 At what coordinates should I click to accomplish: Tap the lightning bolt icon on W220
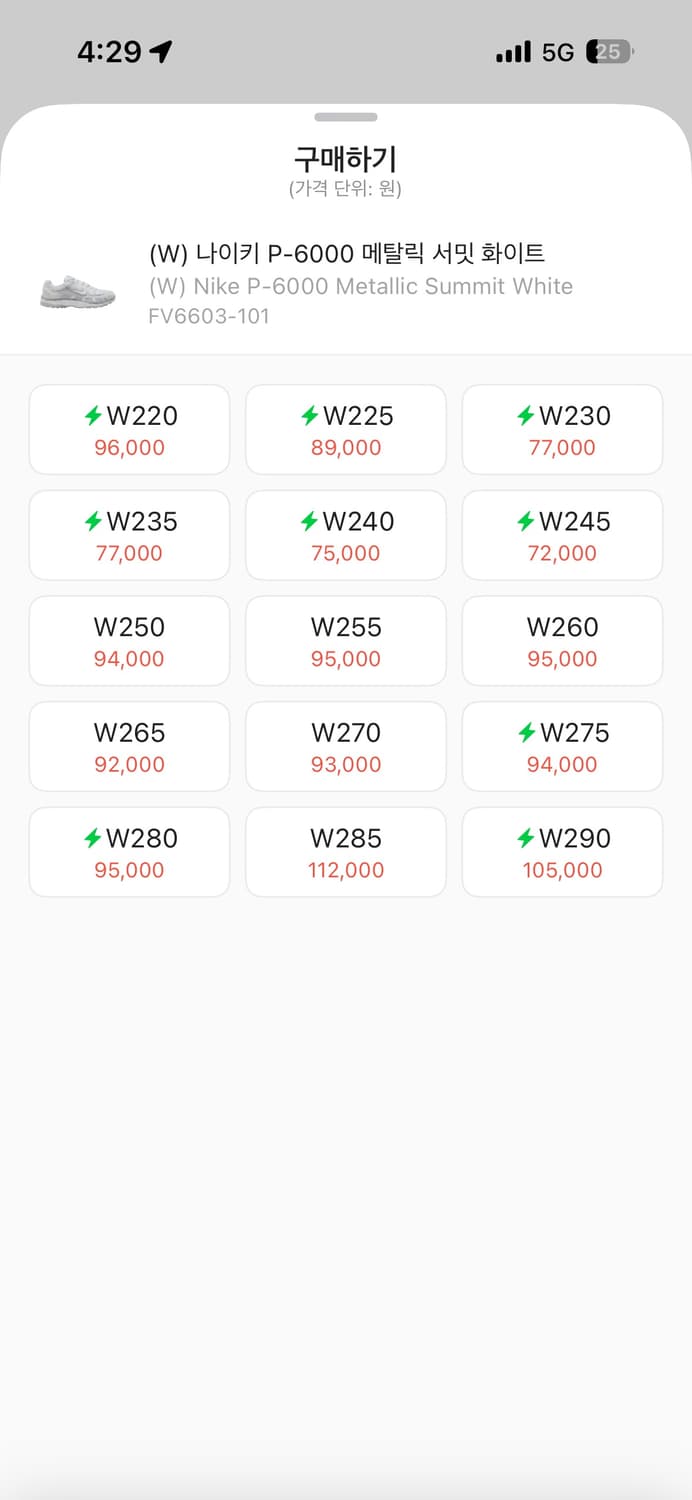[x=93, y=415]
